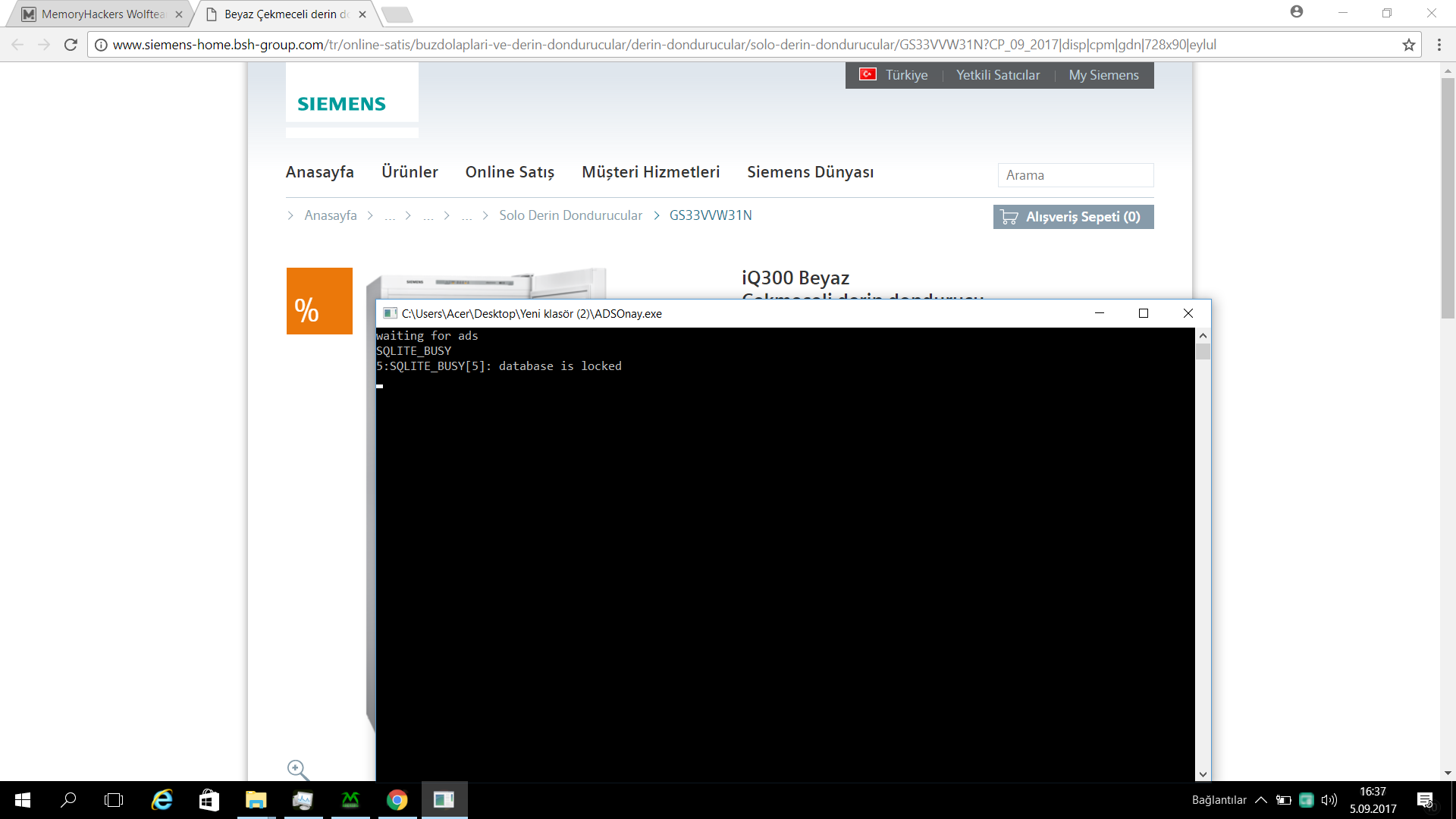Open the green M app on the taskbar
Screen dimensions: 1456x819
tap(350, 800)
